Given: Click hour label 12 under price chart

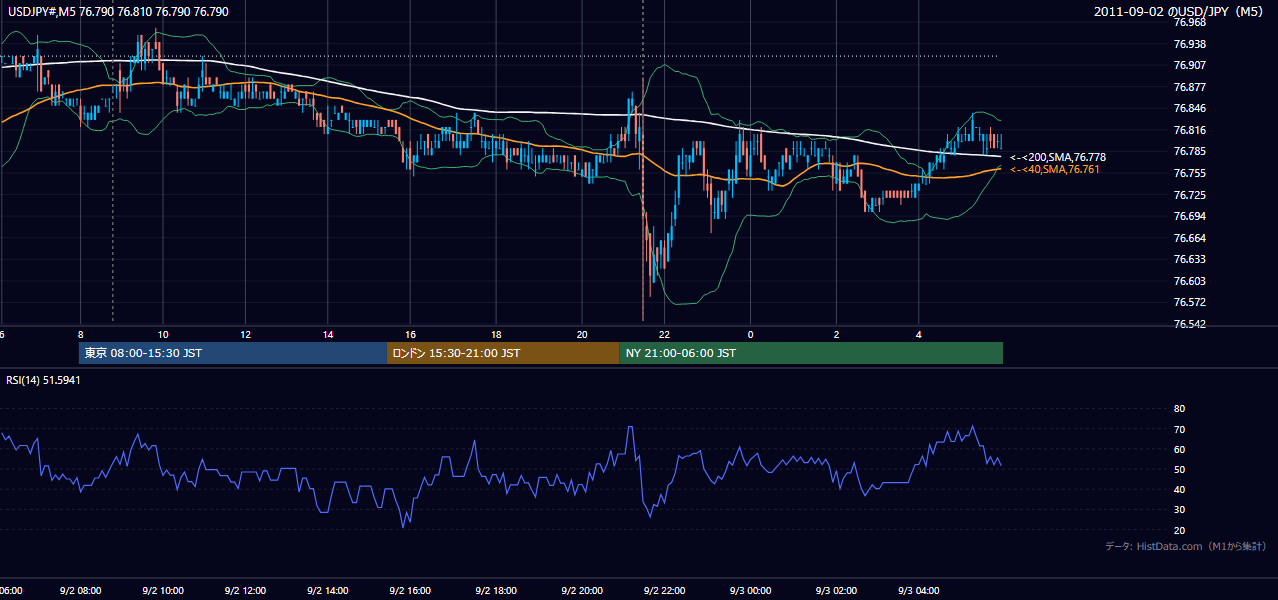Looking at the screenshot, I should tap(245, 334).
